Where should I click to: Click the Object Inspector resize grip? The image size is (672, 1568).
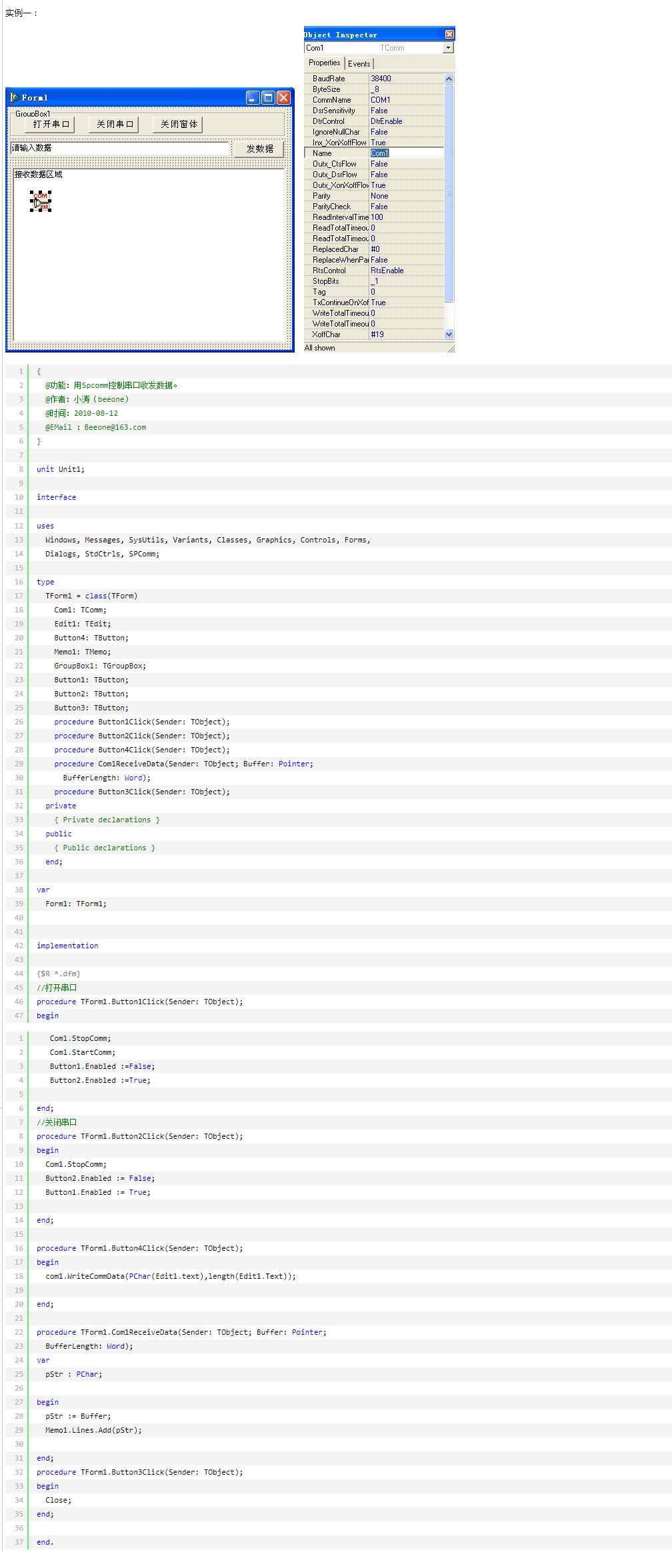point(451,349)
